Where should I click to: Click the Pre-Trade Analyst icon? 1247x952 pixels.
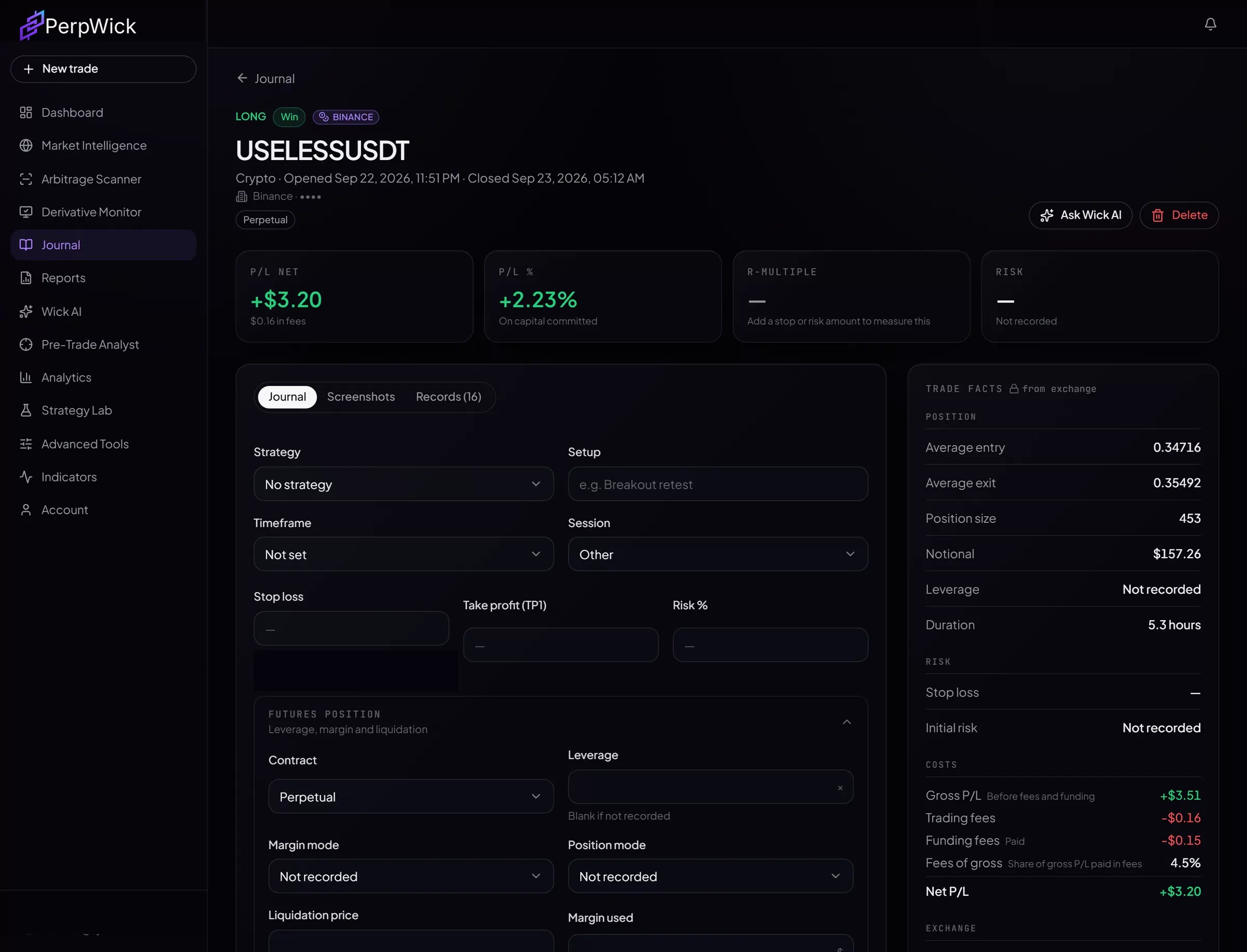pyautogui.click(x=25, y=344)
